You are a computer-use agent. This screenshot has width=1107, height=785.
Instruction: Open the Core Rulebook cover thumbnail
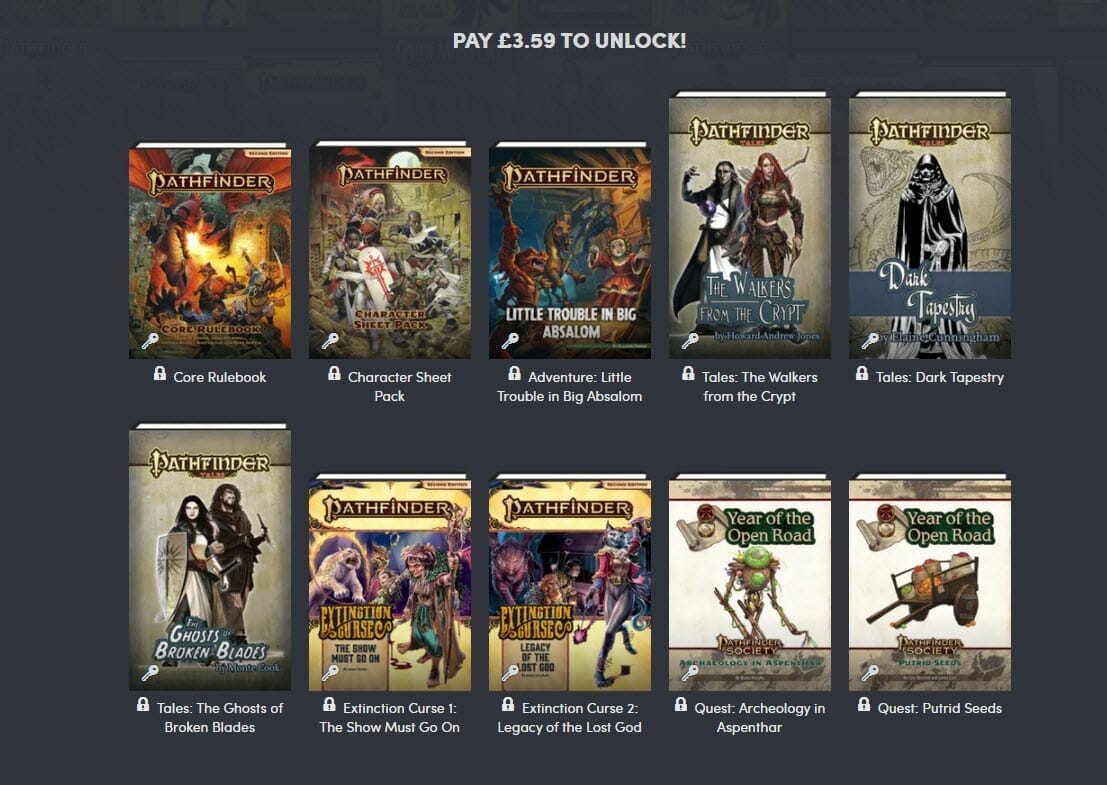210,251
